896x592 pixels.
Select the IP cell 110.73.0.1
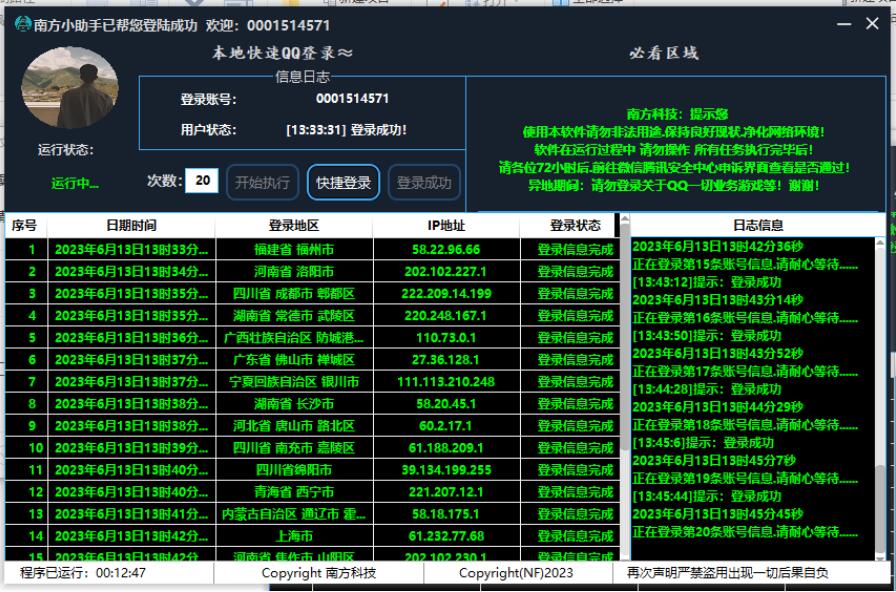[446, 338]
